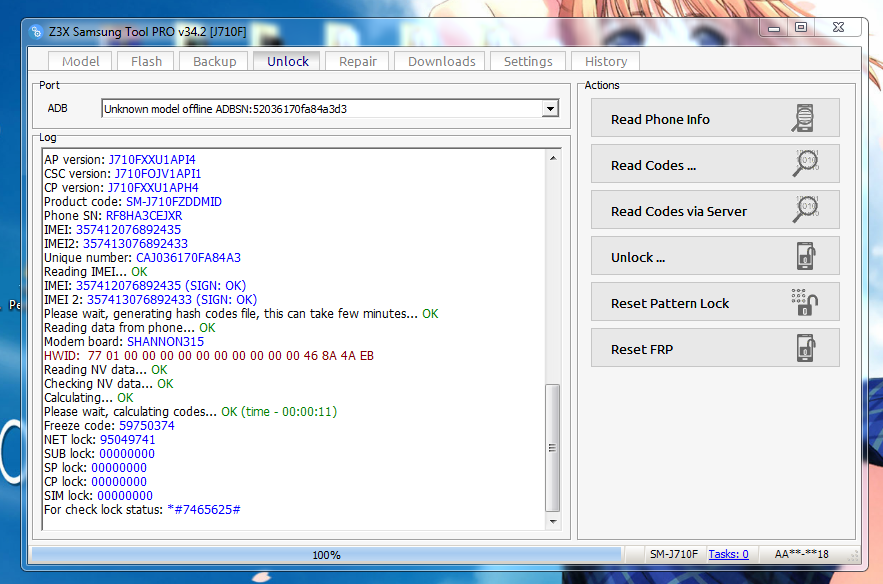883x584 pixels.
Task: Click the Read Codes via Server label
Action: tap(679, 212)
